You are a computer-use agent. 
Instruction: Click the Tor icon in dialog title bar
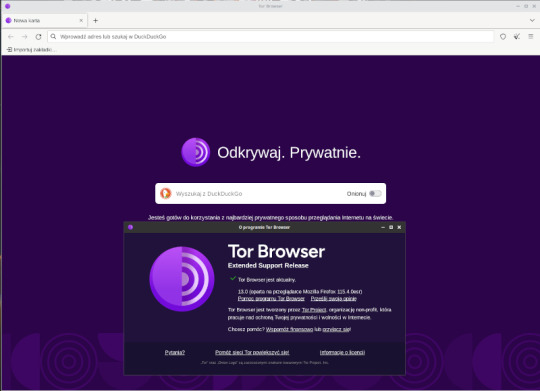click(x=130, y=227)
